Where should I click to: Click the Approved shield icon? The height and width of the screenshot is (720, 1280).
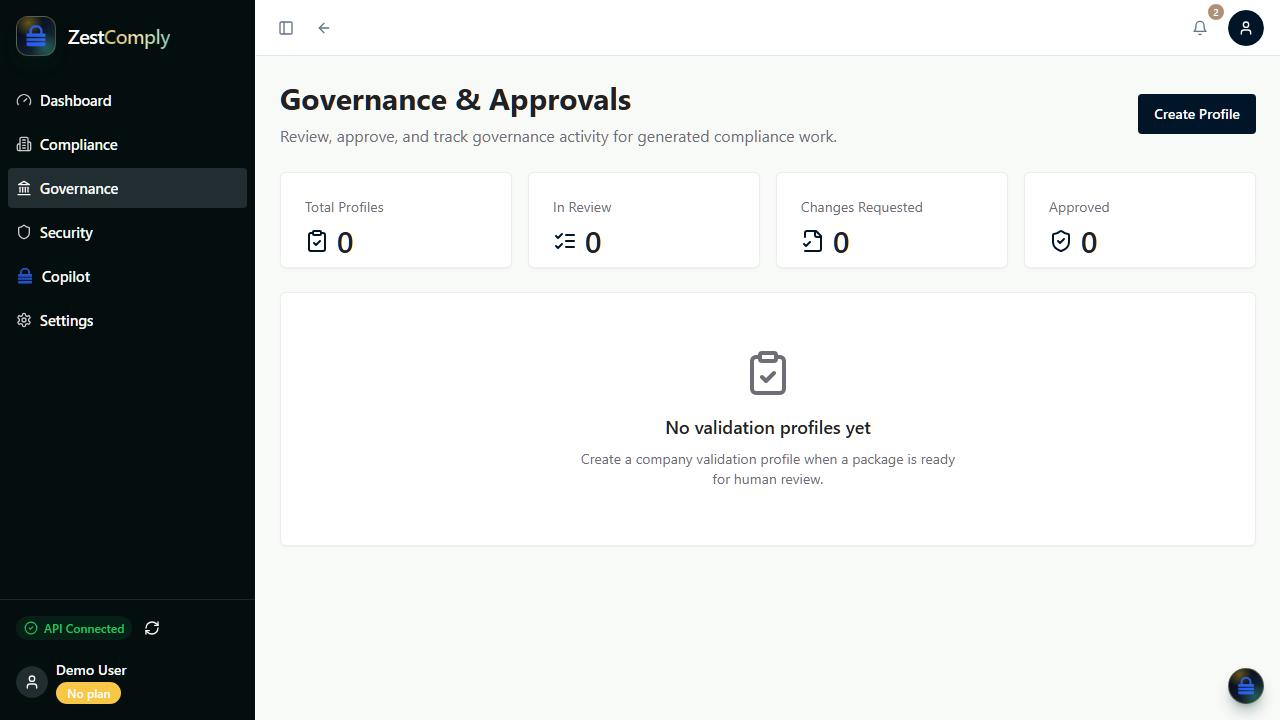[1061, 241]
